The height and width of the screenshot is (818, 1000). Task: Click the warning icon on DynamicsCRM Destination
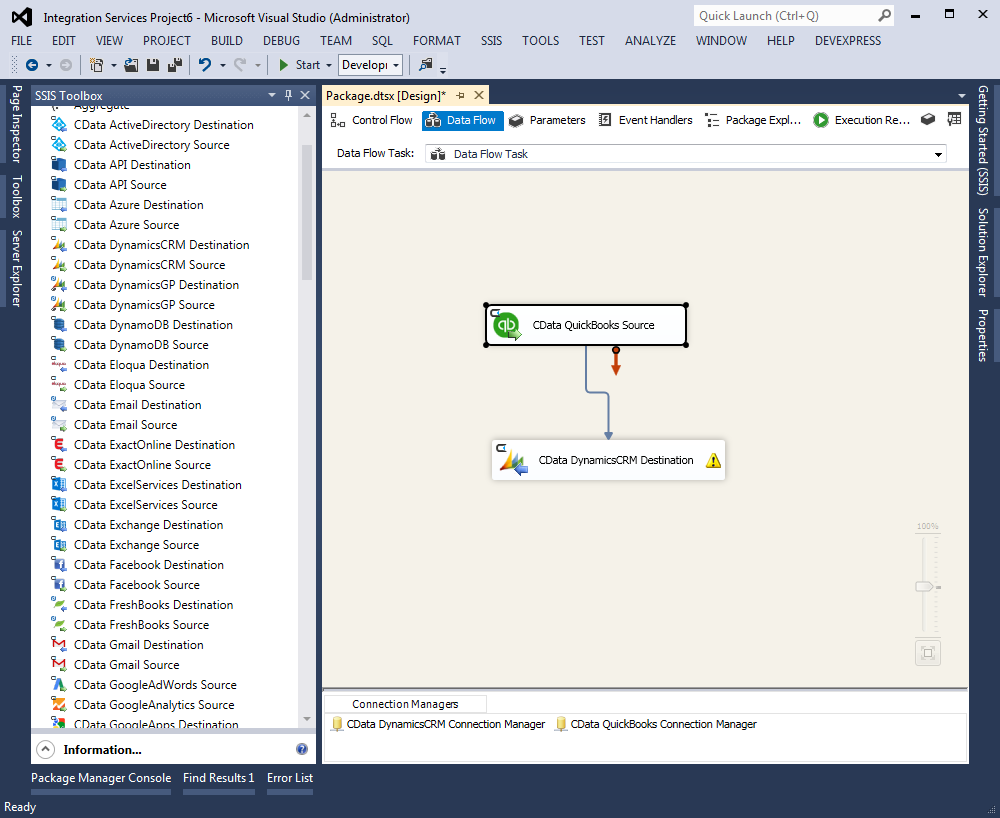point(713,461)
